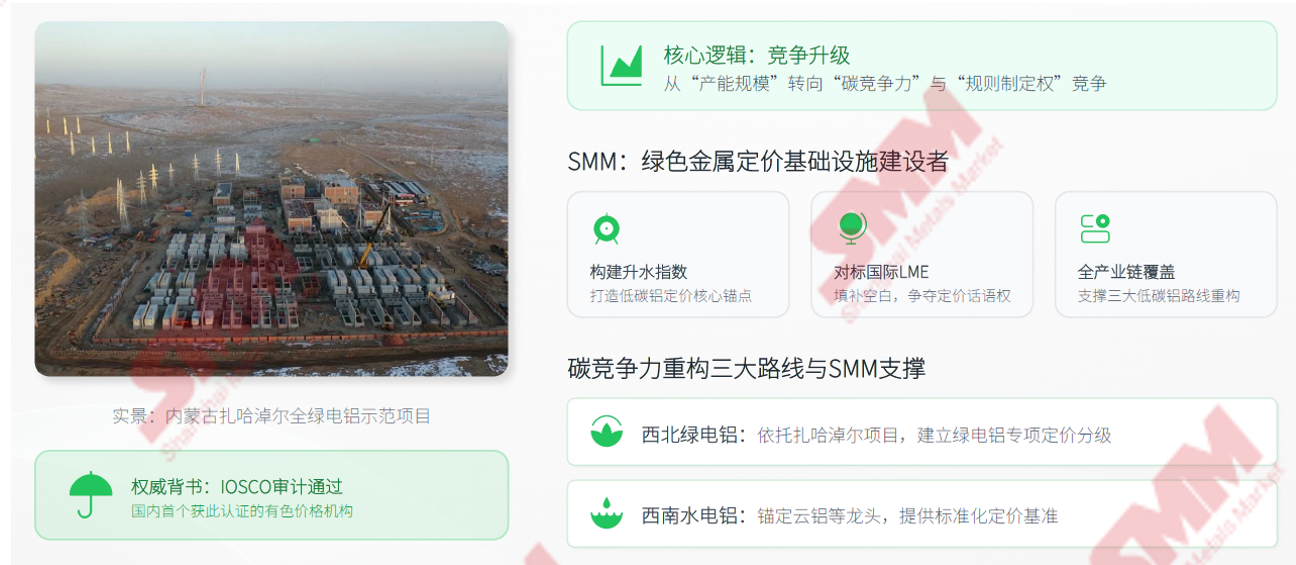Click the globe icon above 对标国际LME
Screen dimensions: 1296x565
coord(851,228)
